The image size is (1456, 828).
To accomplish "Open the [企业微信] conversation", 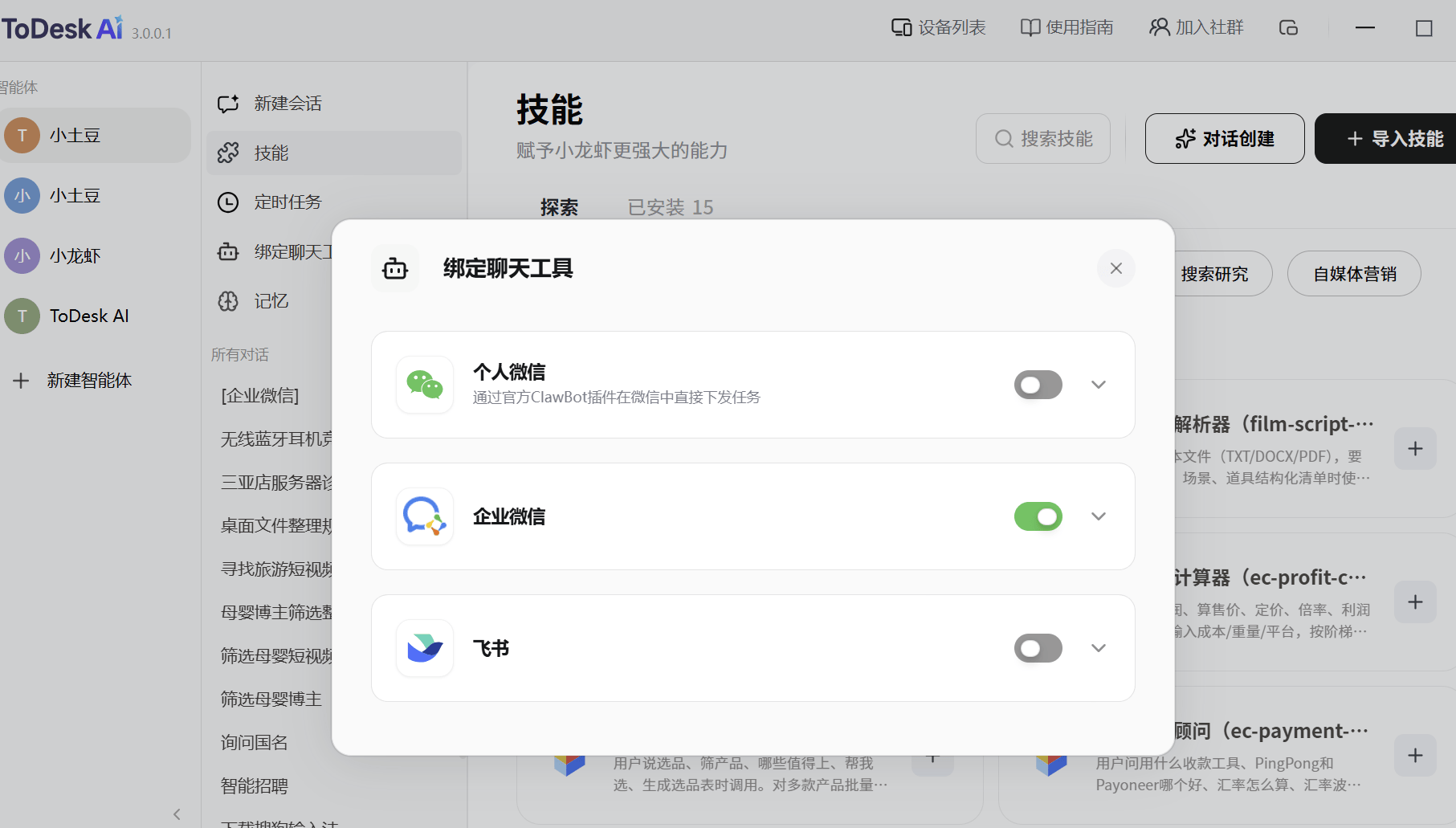I will (260, 395).
